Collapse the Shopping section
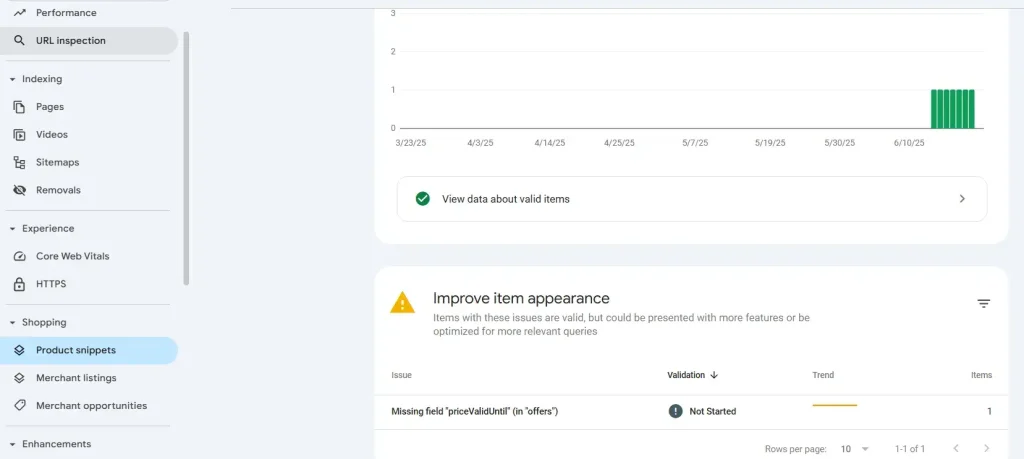Viewport: 1024px width, 459px height. [12, 323]
